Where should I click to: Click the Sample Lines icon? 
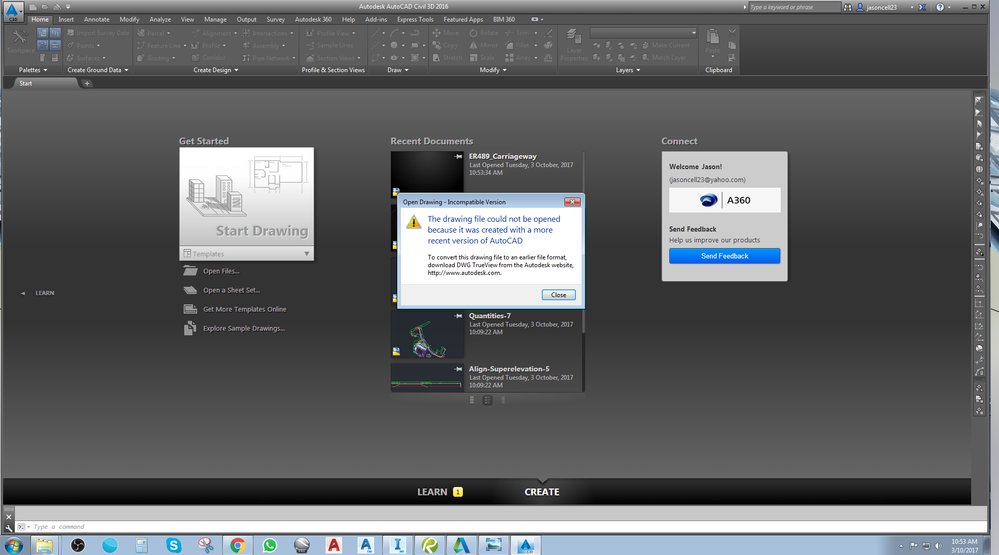(x=310, y=45)
